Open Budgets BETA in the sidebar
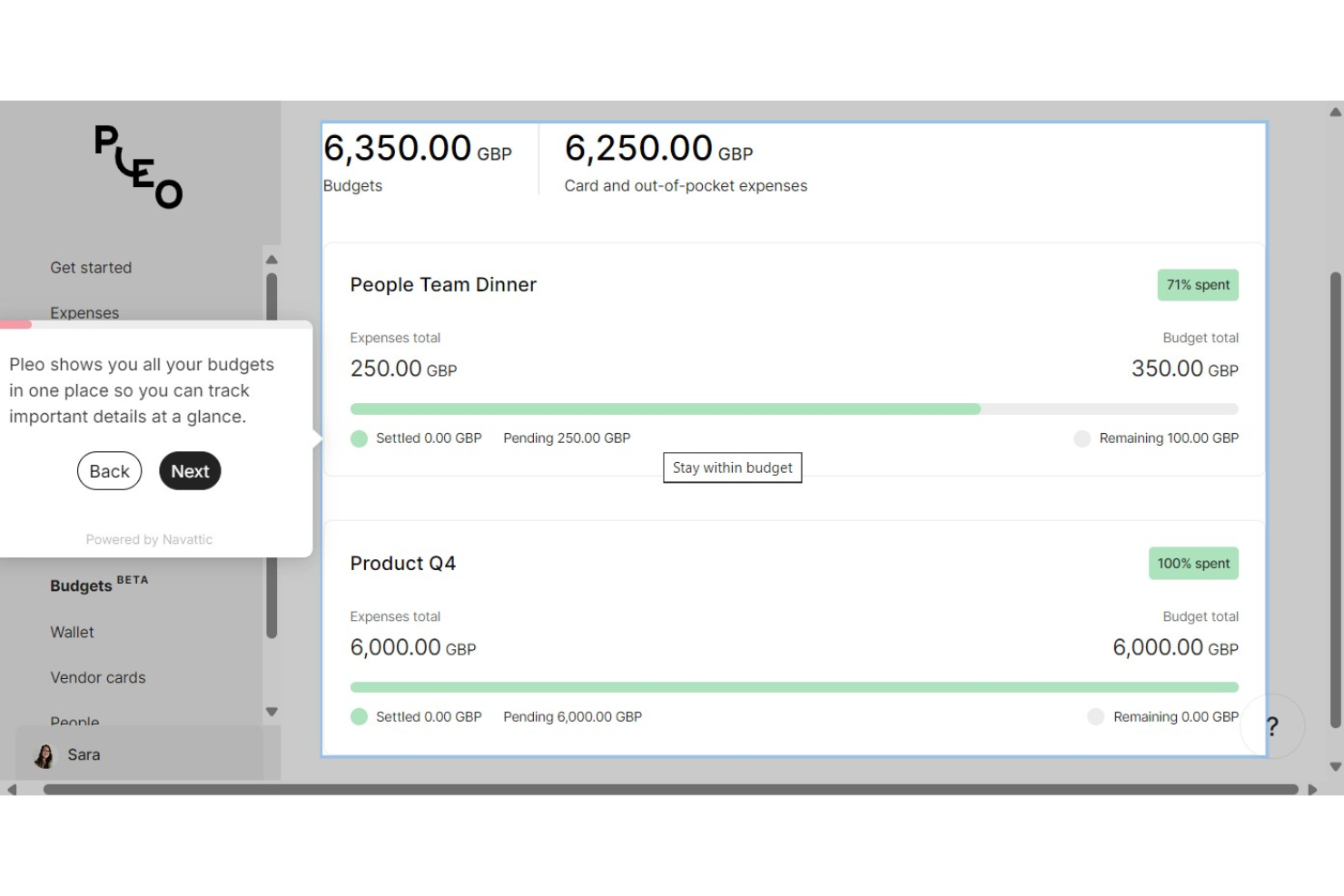 [x=80, y=586]
